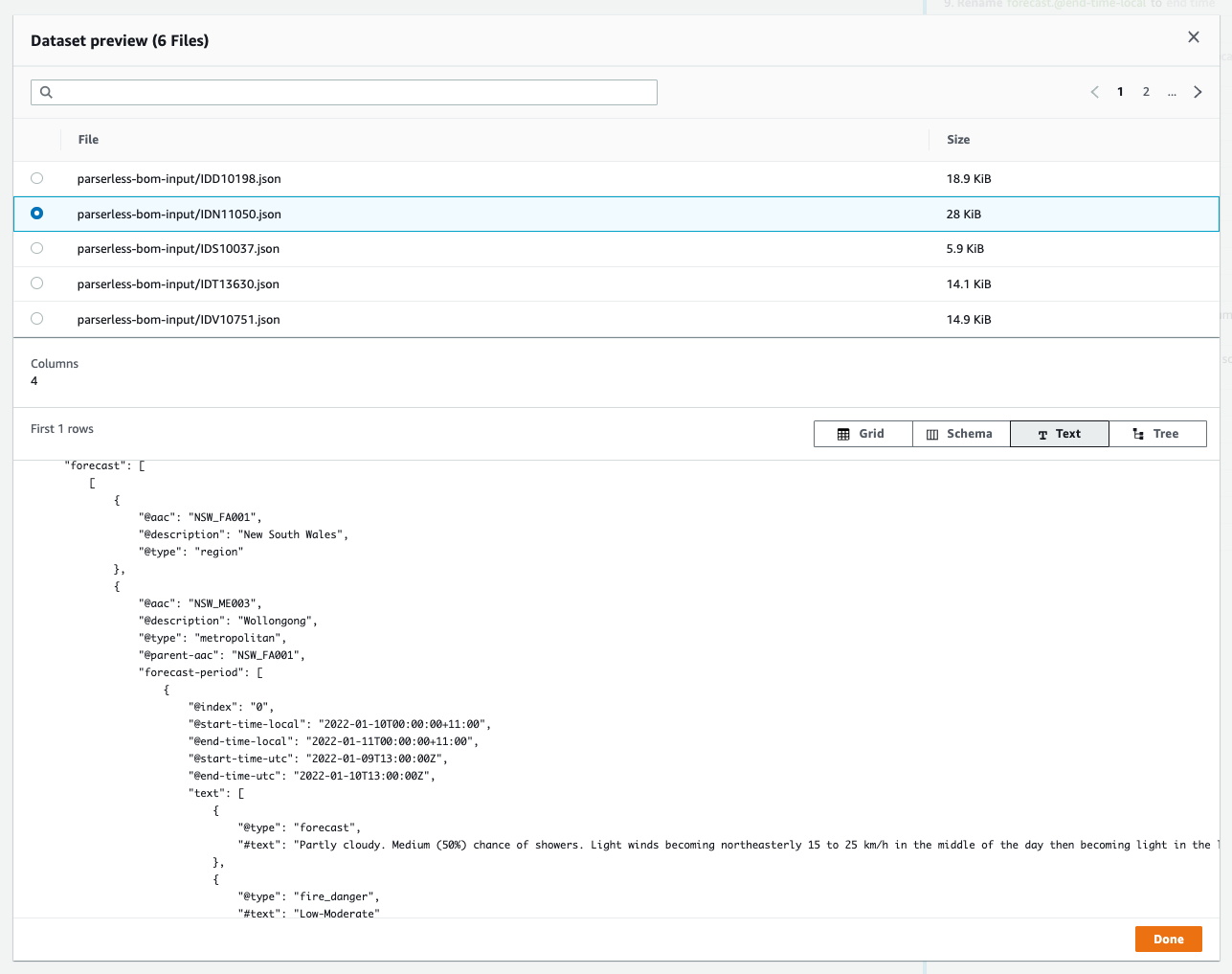Select page 2 in pagination
This screenshot has height=974, width=1232.
[x=1146, y=92]
